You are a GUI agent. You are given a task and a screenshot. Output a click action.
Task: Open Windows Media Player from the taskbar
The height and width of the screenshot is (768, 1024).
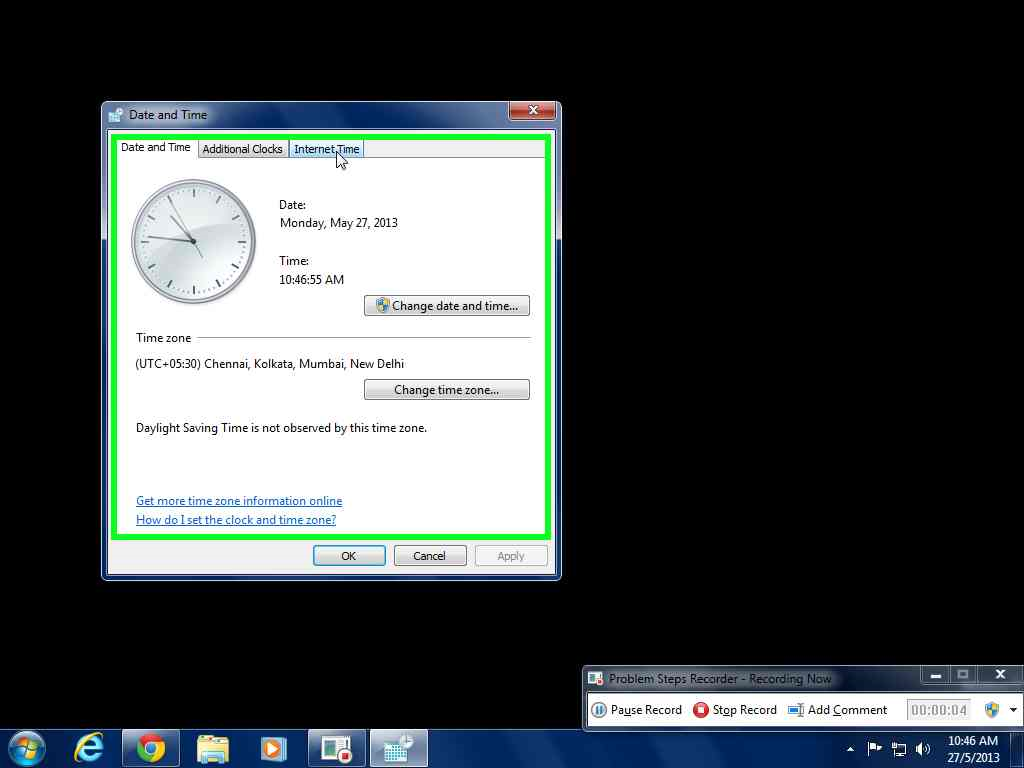[x=274, y=747]
